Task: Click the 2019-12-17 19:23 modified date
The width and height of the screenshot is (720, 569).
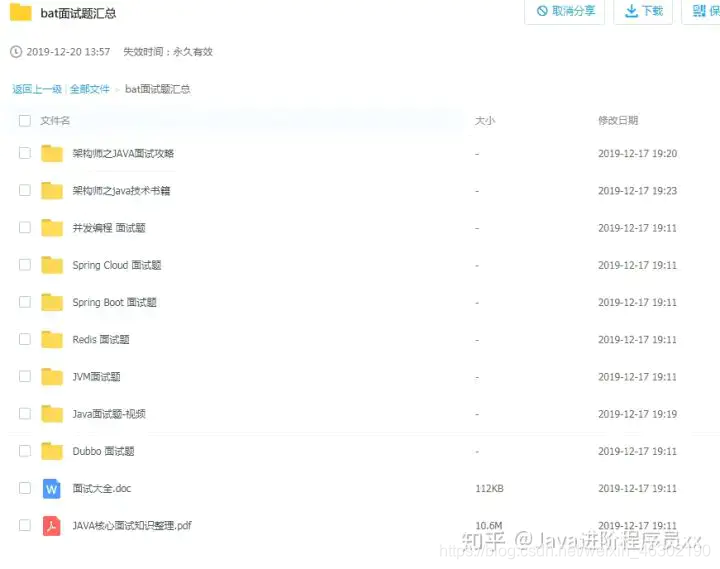Action: 637,191
